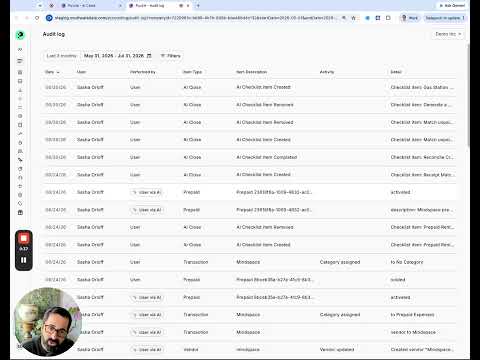The height and width of the screenshot is (360, 480).
Task: Click the Relaunch to update button
Action: [445, 18]
